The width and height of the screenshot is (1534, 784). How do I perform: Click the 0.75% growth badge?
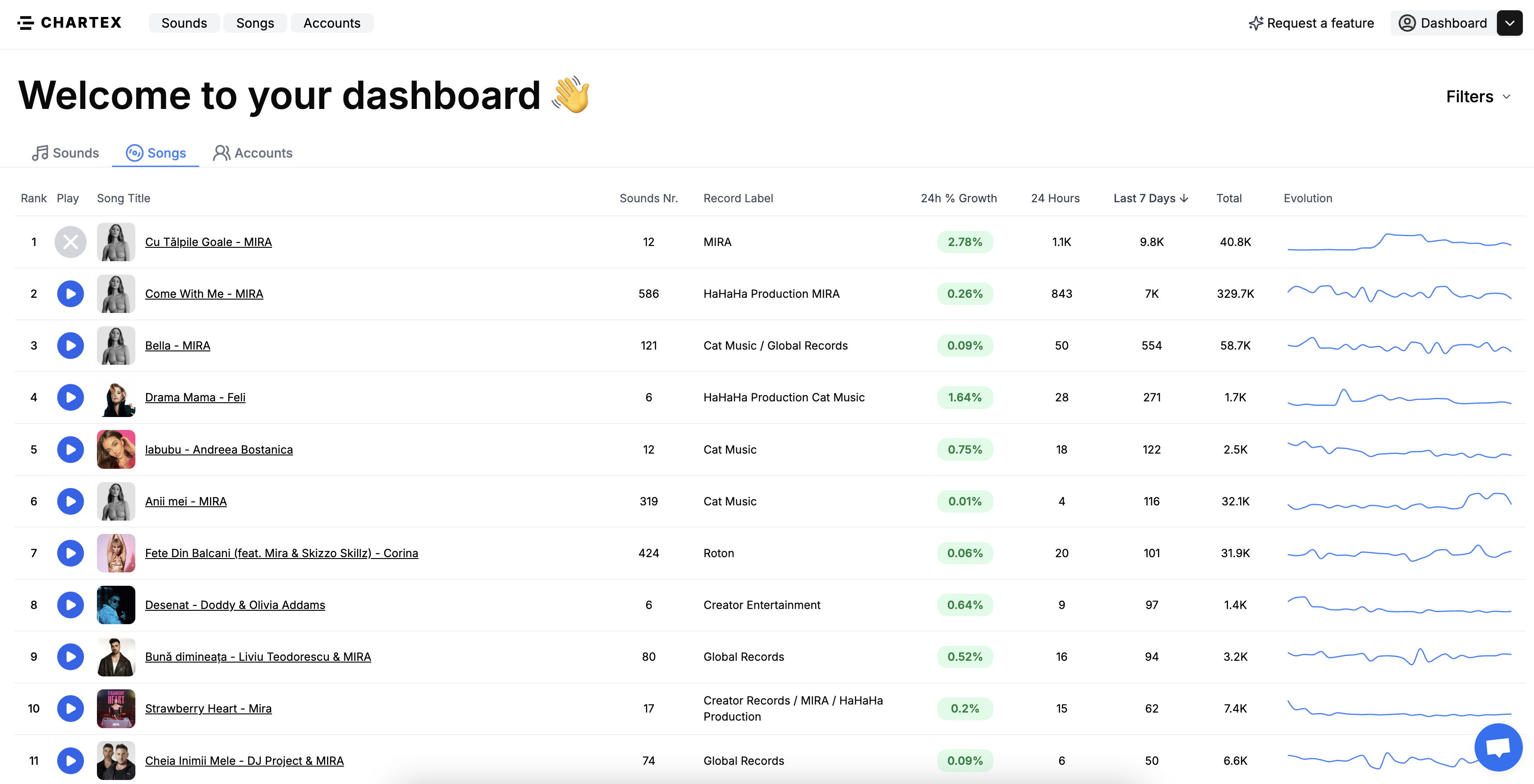pyautogui.click(x=965, y=450)
